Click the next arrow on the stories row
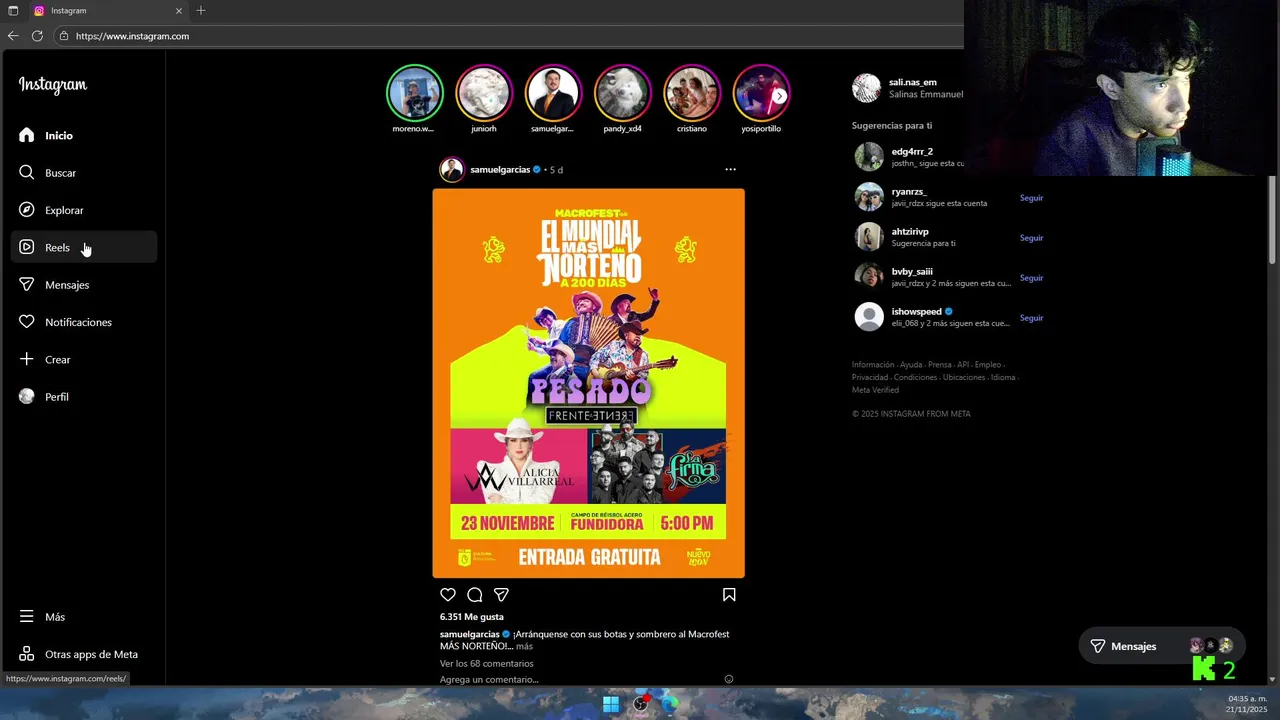The image size is (1280, 720). pyautogui.click(x=779, y=96)
